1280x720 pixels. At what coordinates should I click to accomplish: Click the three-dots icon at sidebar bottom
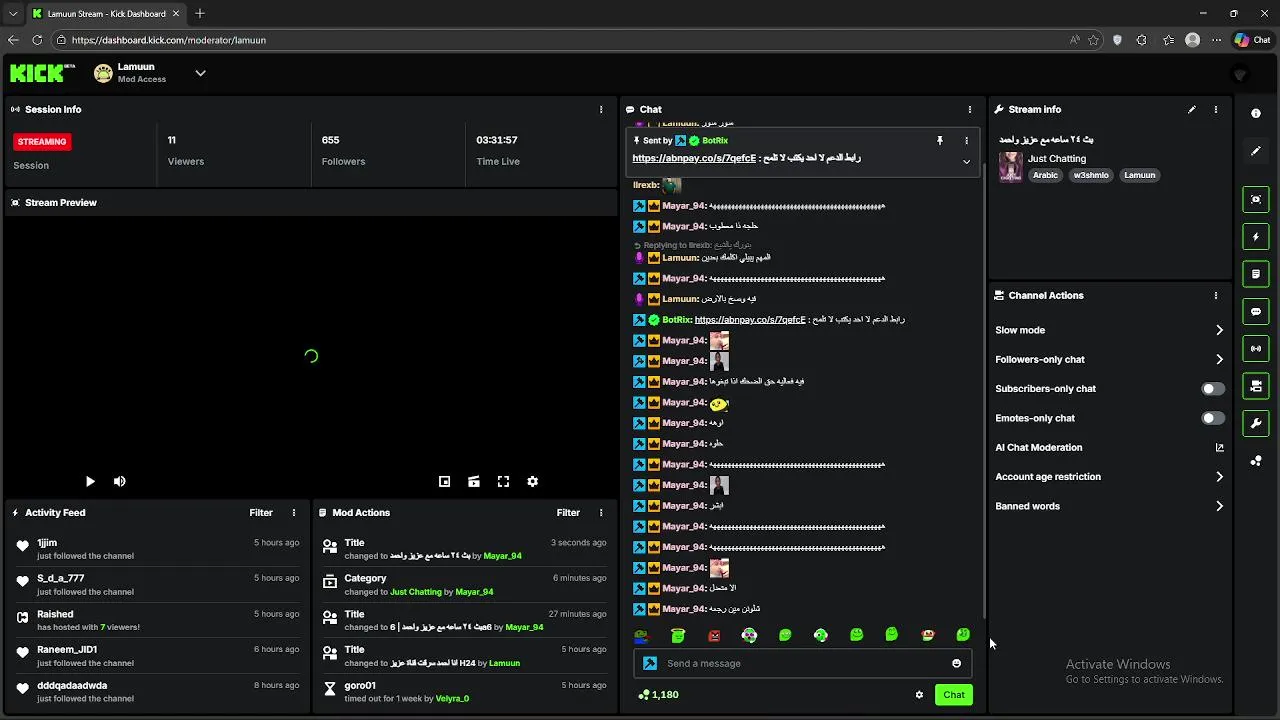[x=1256, y=461]
